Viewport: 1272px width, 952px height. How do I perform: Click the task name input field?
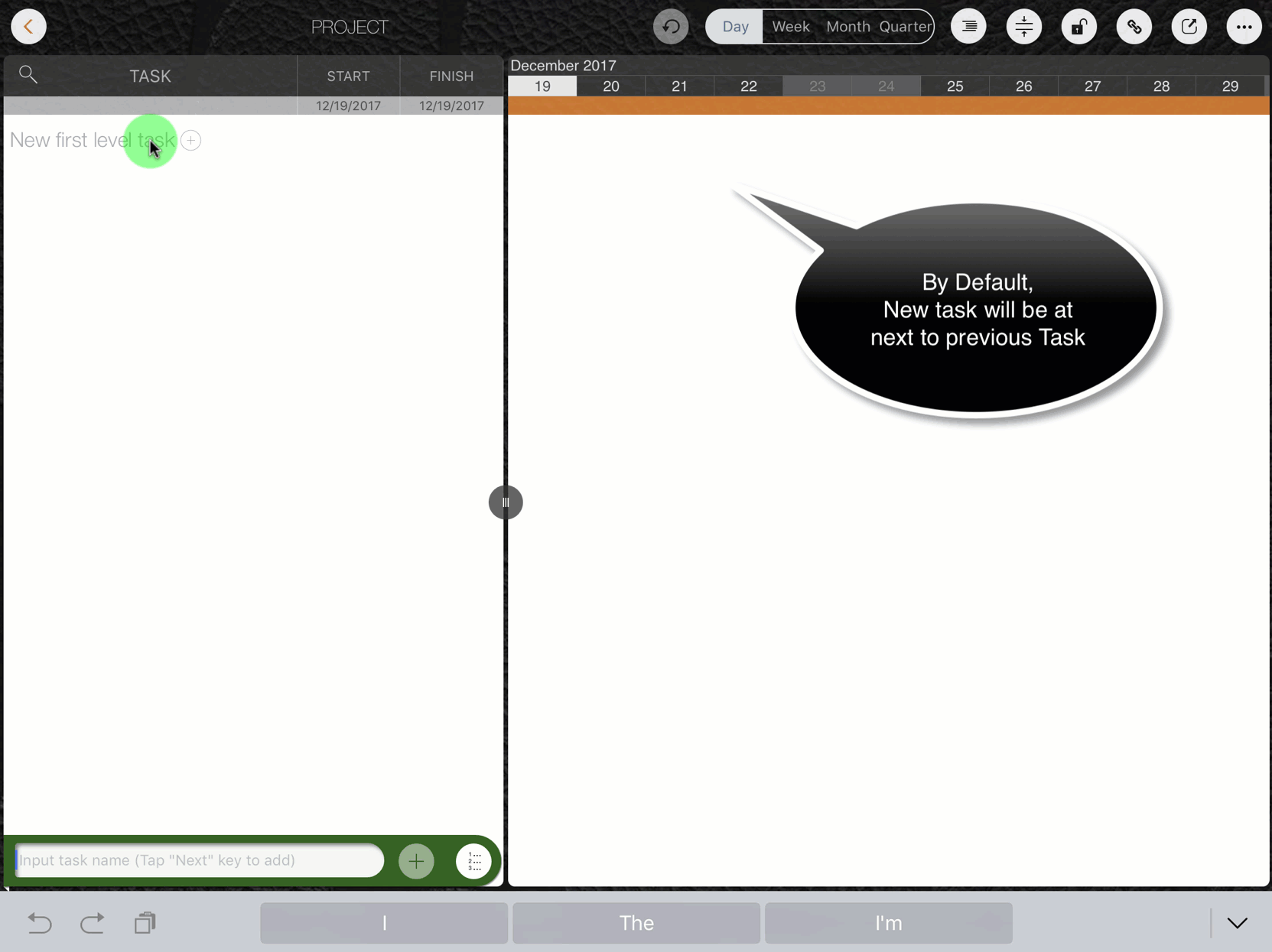199,860
